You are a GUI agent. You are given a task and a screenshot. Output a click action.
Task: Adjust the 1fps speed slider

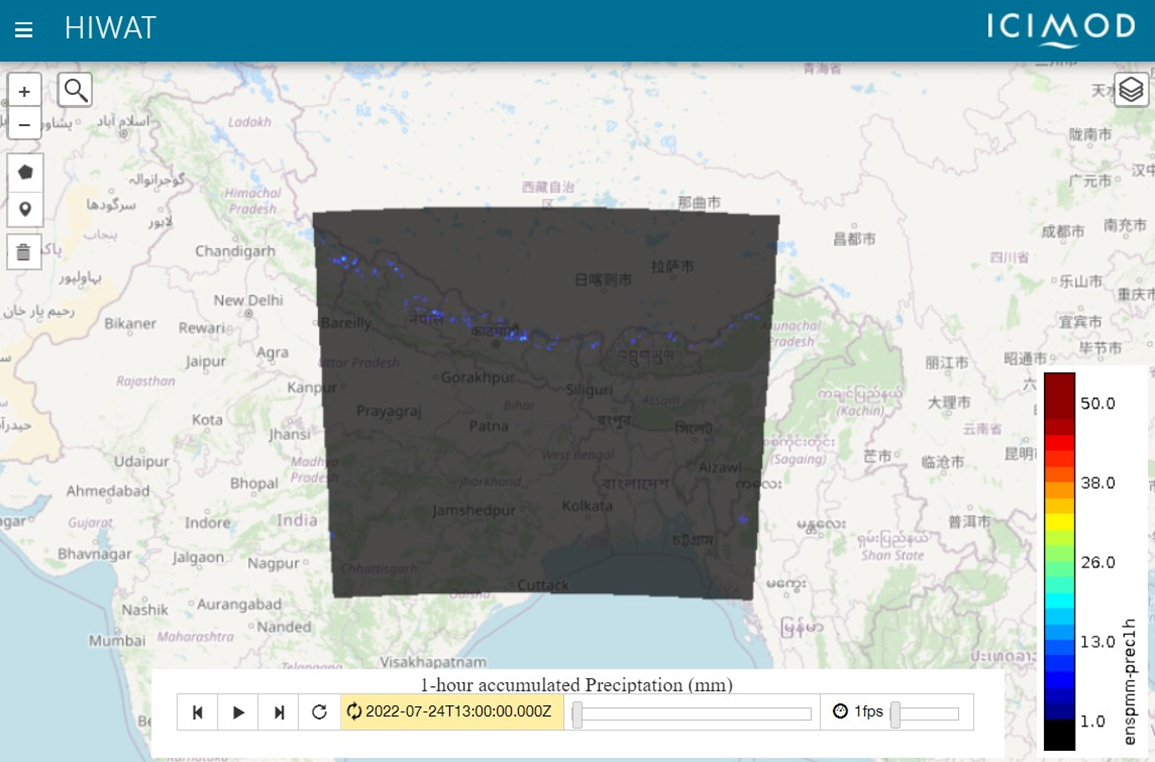click(925, 714)
